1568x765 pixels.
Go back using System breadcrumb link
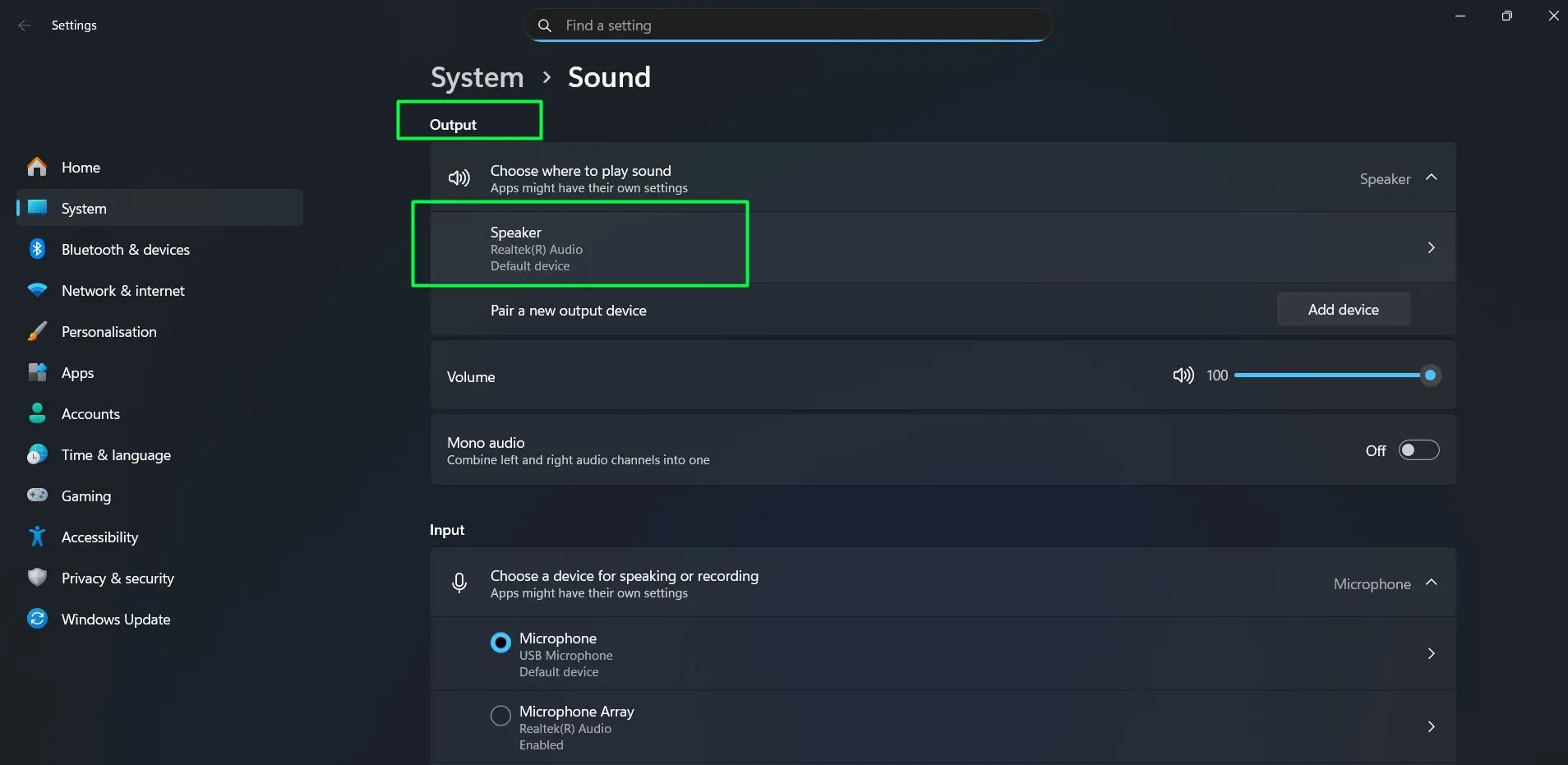(477, 77)
